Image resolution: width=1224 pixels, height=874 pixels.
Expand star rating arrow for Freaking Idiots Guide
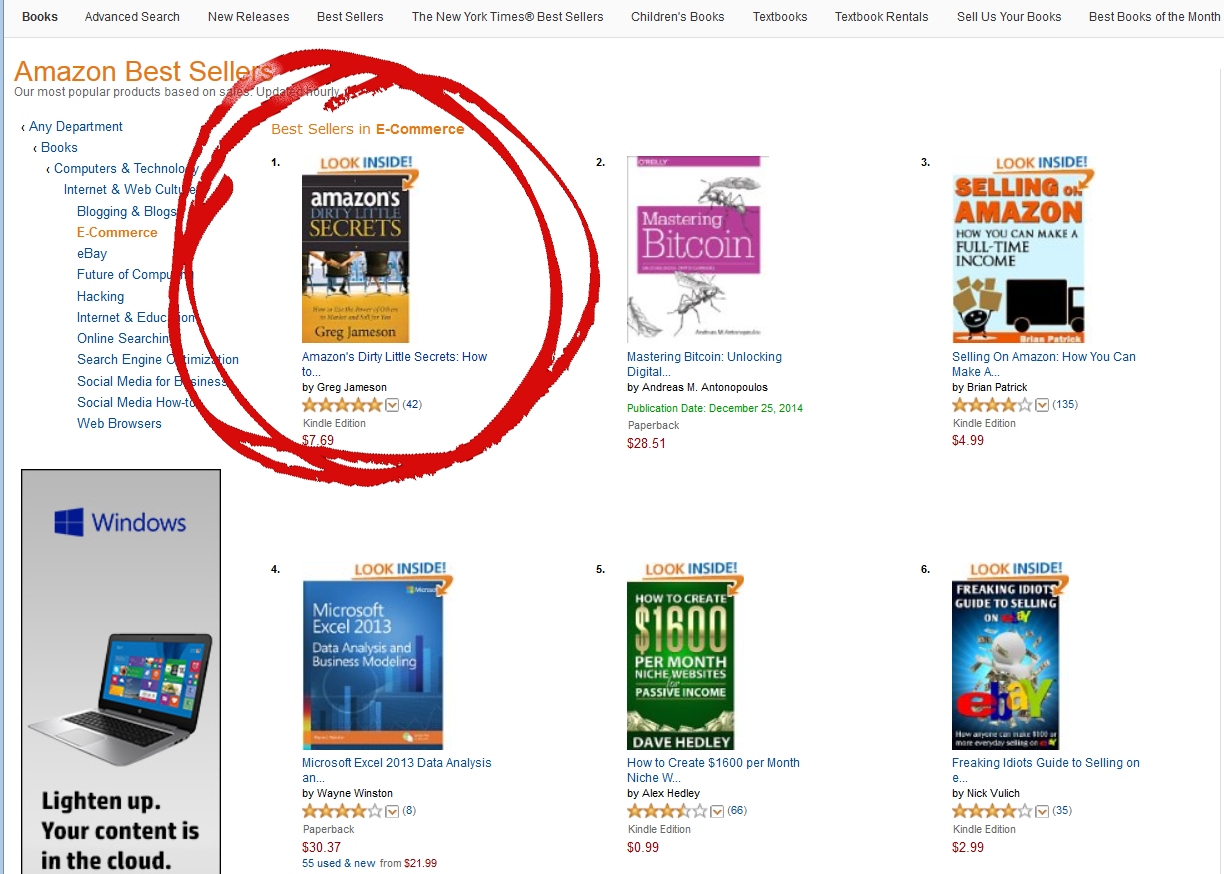pyautogui.click(x=1042, y=811)
